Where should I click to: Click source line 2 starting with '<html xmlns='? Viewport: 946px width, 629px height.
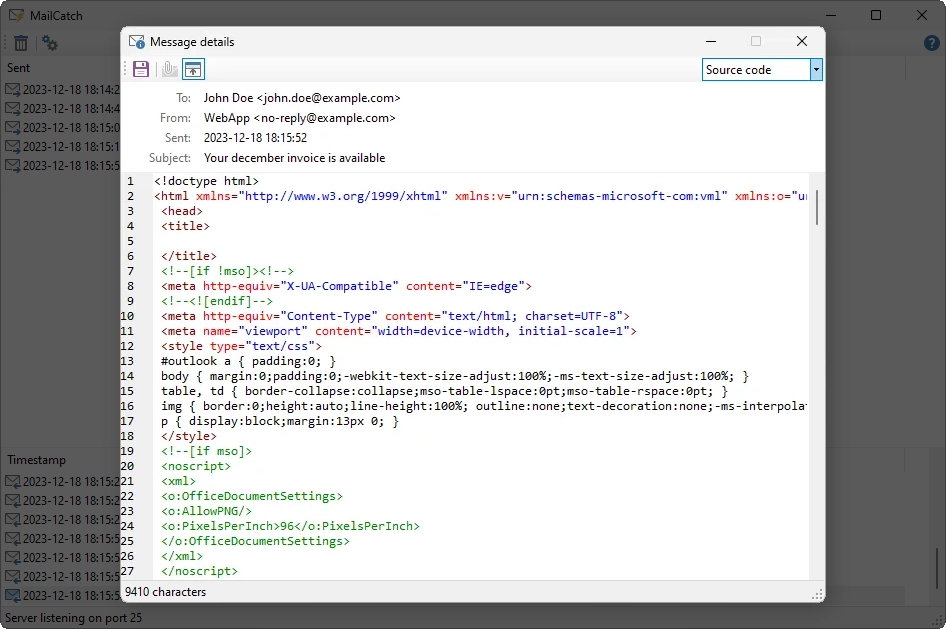coord(480,196)
